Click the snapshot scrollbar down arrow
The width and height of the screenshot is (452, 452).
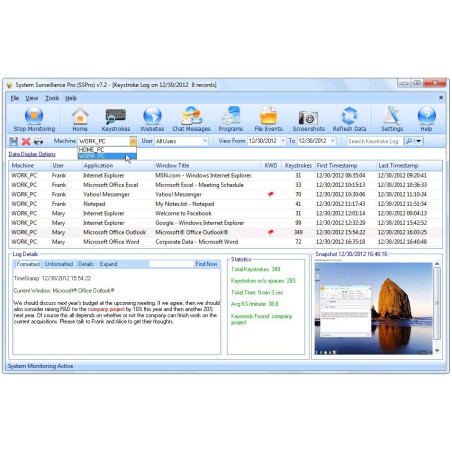point(437,351)
